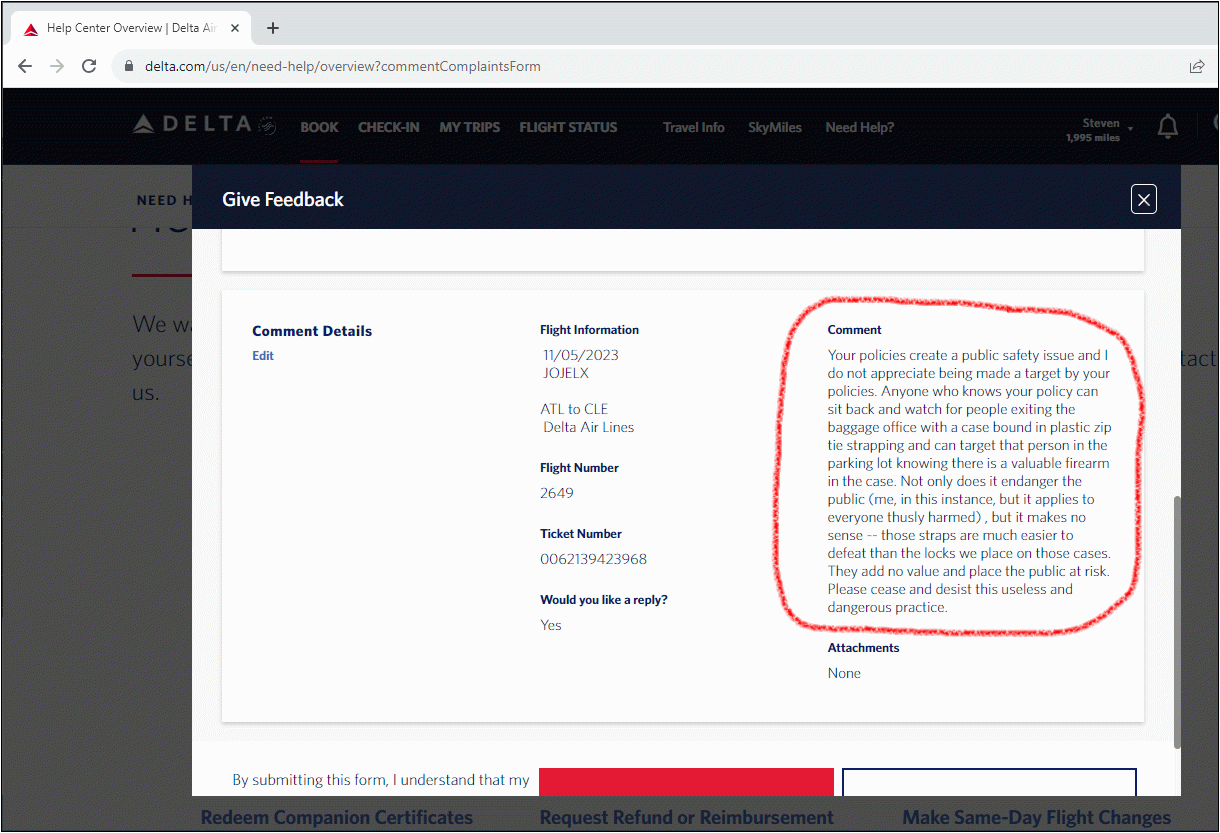Viewport: 1220px width, 833px height.
Task: Click the ATL to CLE route text
Action: click(574, 409)
